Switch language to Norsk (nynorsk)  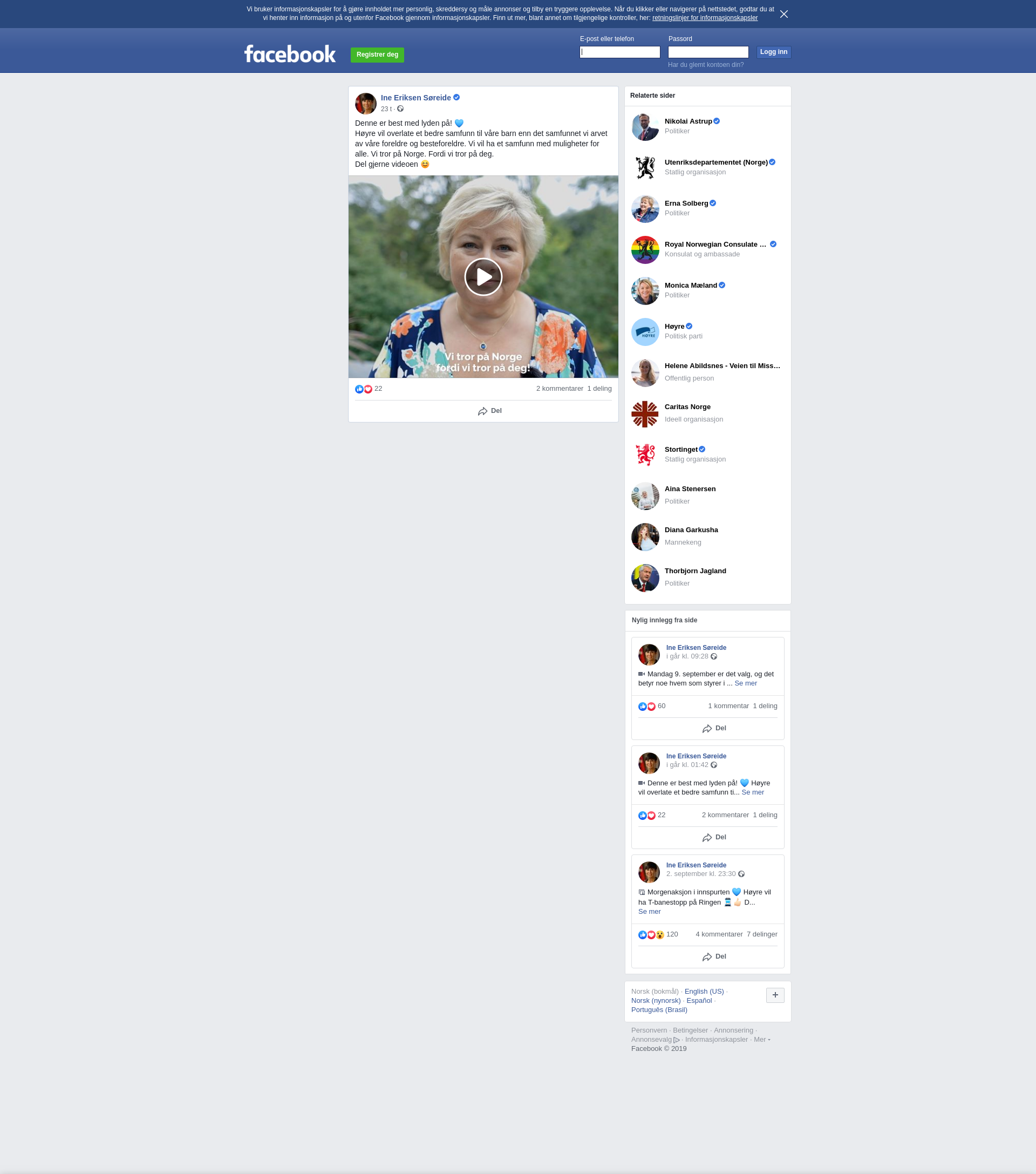(655, 1001)
